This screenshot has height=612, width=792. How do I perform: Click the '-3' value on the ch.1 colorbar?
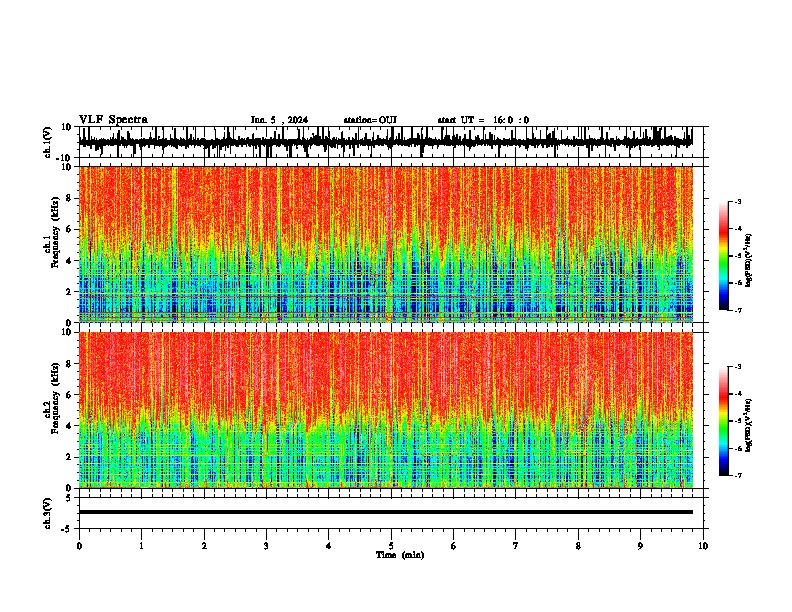point(737,202)
